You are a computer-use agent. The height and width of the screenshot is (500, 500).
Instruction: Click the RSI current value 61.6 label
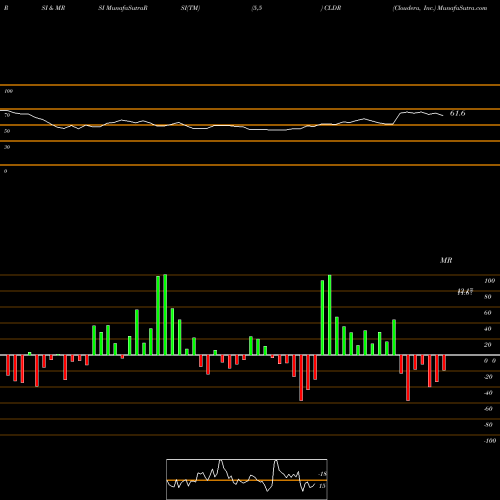coord(457,113)
